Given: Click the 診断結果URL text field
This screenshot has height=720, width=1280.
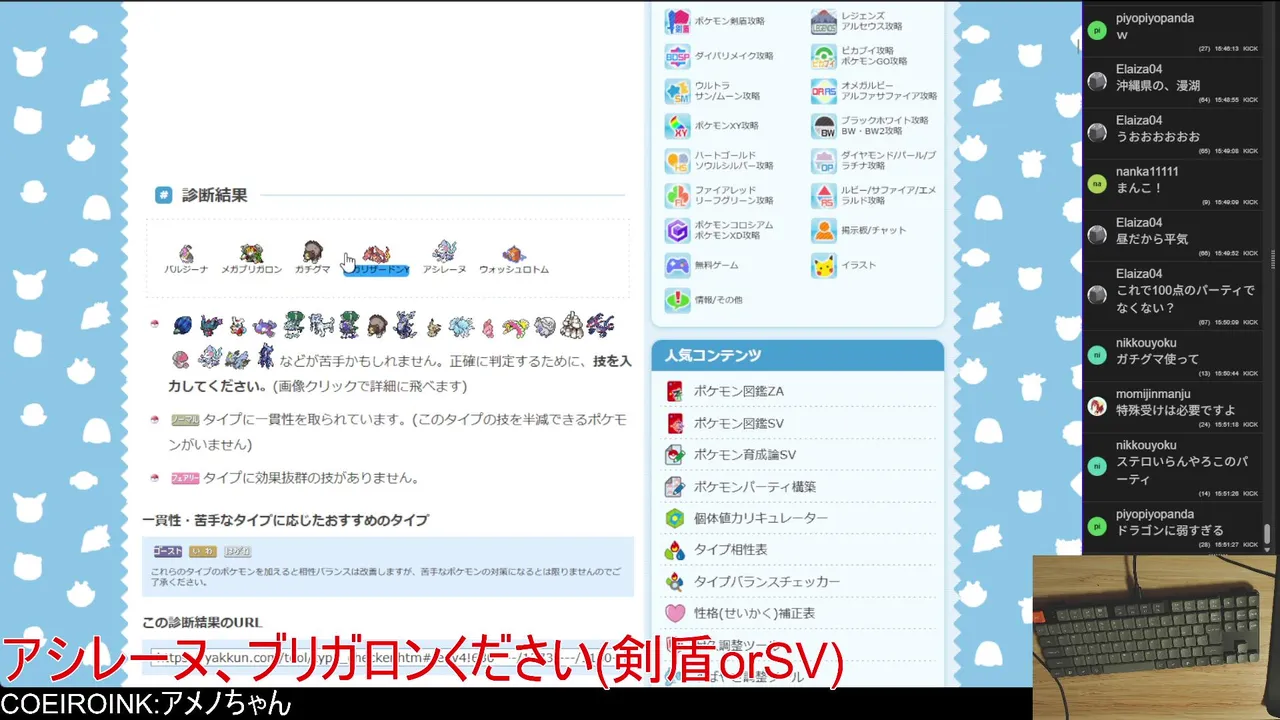Looking at the screenshot, I should point(387,657).
